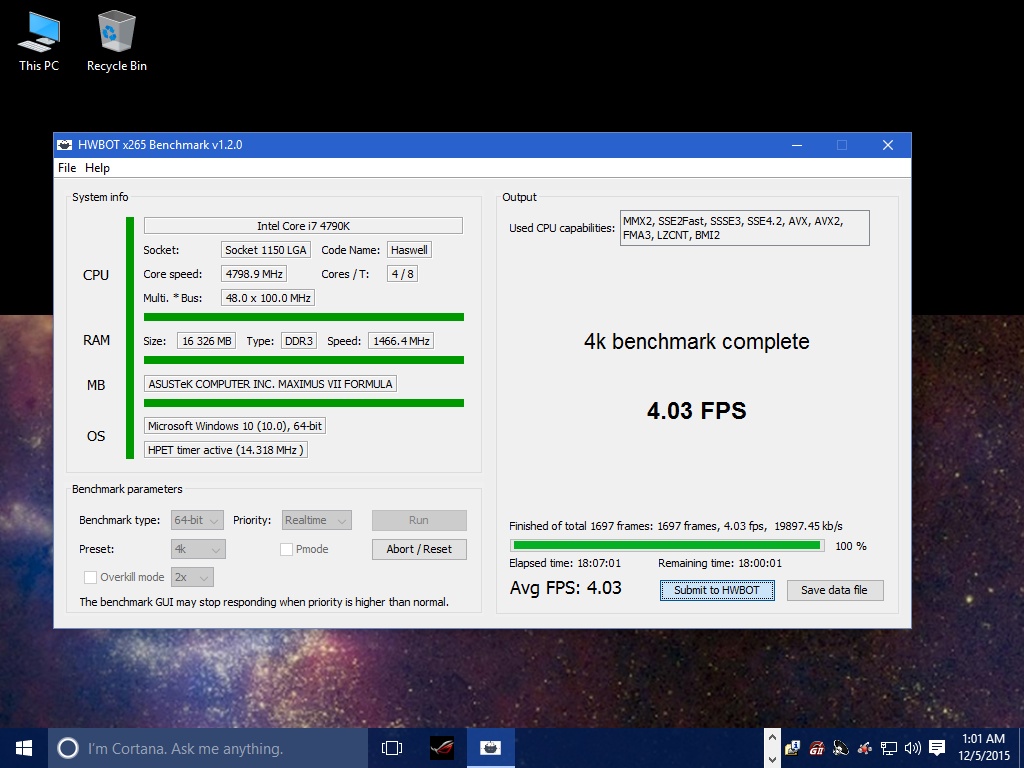Click the 48.0 x 100.0 MHz value
1024x768 pixels.
pos(268,298)
